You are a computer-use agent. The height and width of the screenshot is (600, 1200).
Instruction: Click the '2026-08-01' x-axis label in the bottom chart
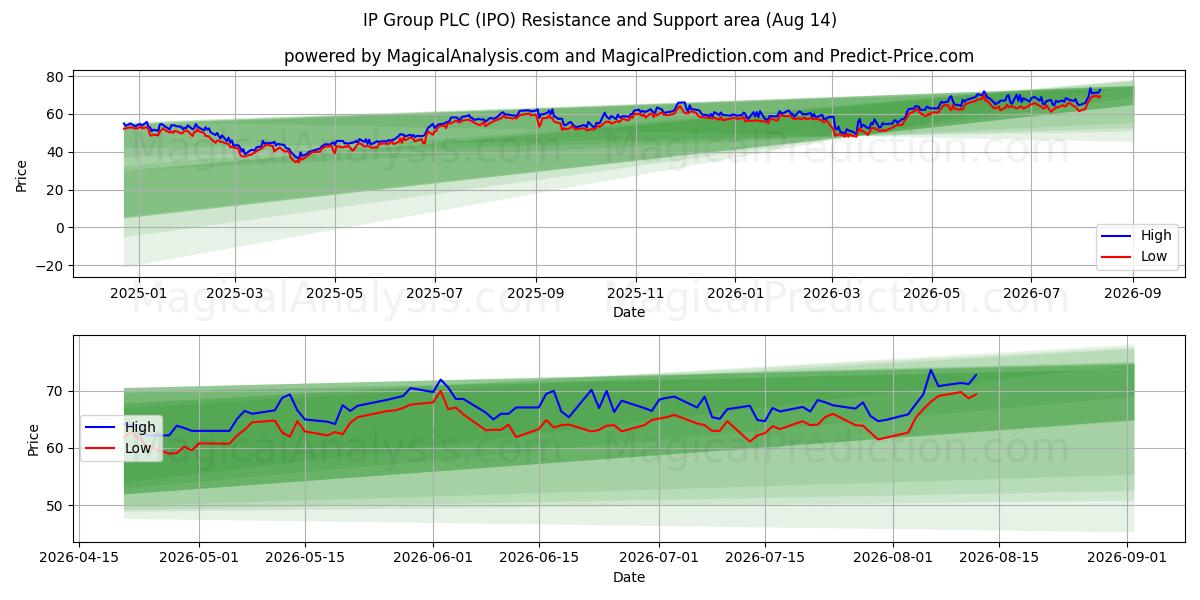pyautogui.click(x=894, y=558)
